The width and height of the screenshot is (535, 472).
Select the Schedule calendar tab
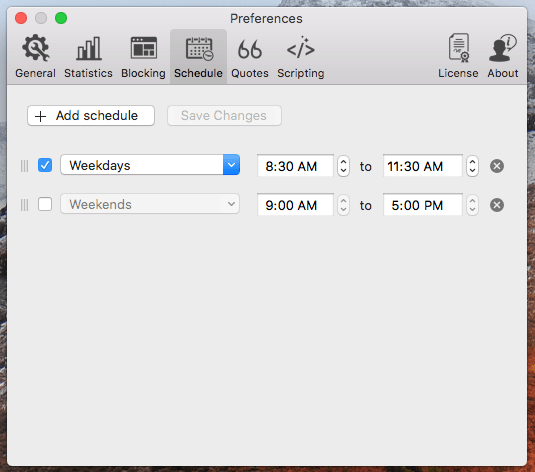pyautogui.click(x=198, y=57)
